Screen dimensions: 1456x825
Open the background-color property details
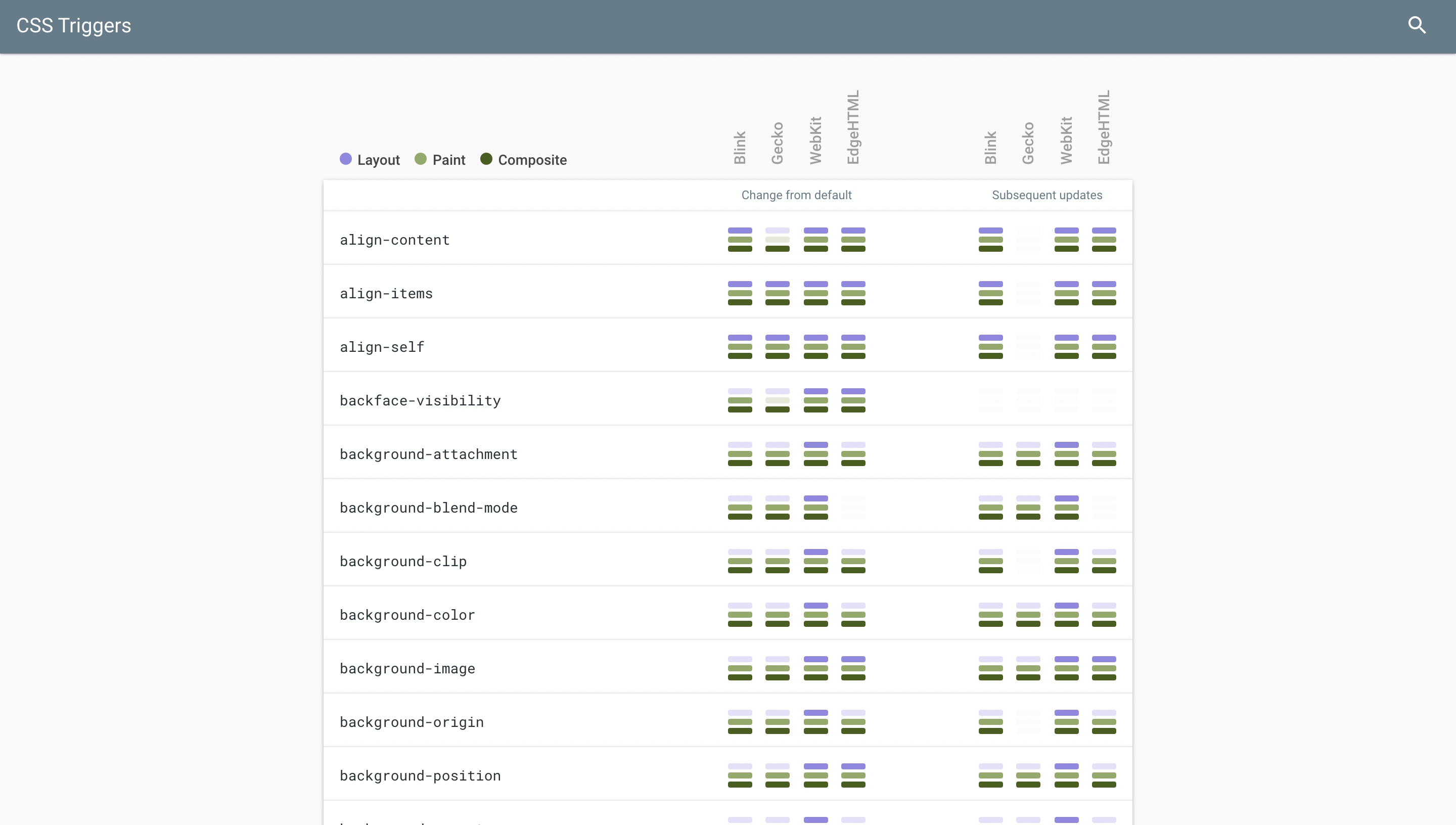407,615
